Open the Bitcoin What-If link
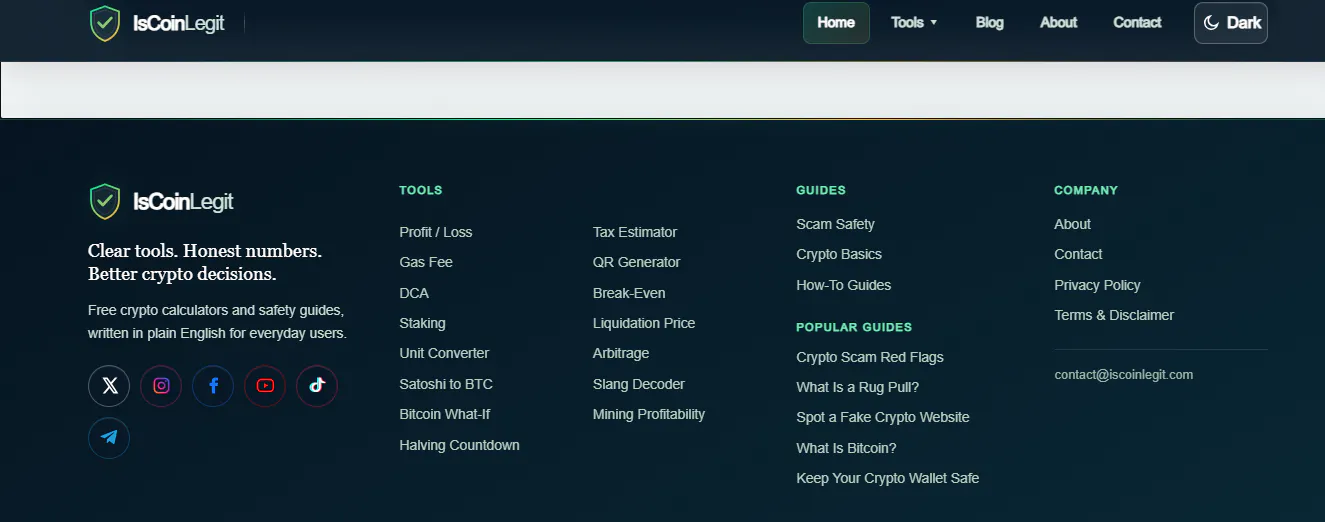 tap(445, 414)
